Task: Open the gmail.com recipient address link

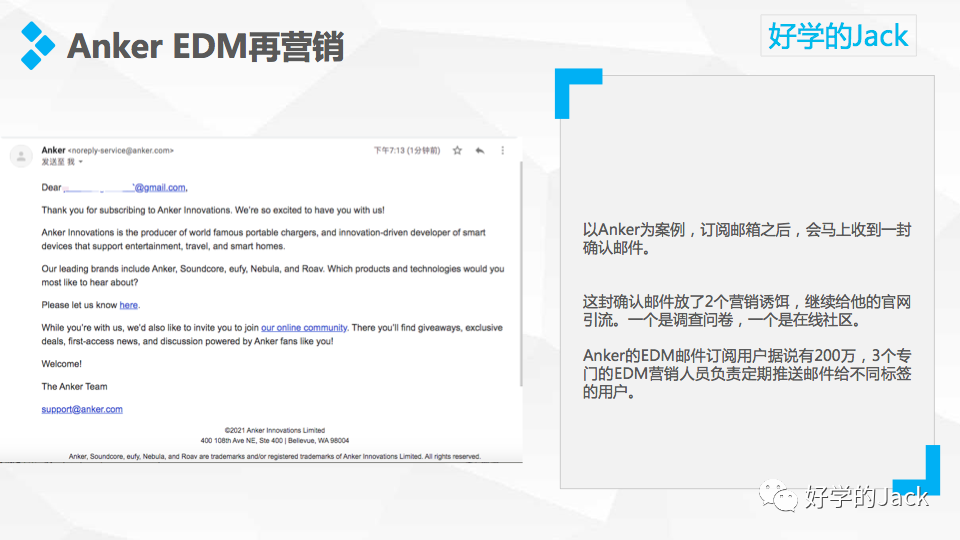Action: click(125, 187)
